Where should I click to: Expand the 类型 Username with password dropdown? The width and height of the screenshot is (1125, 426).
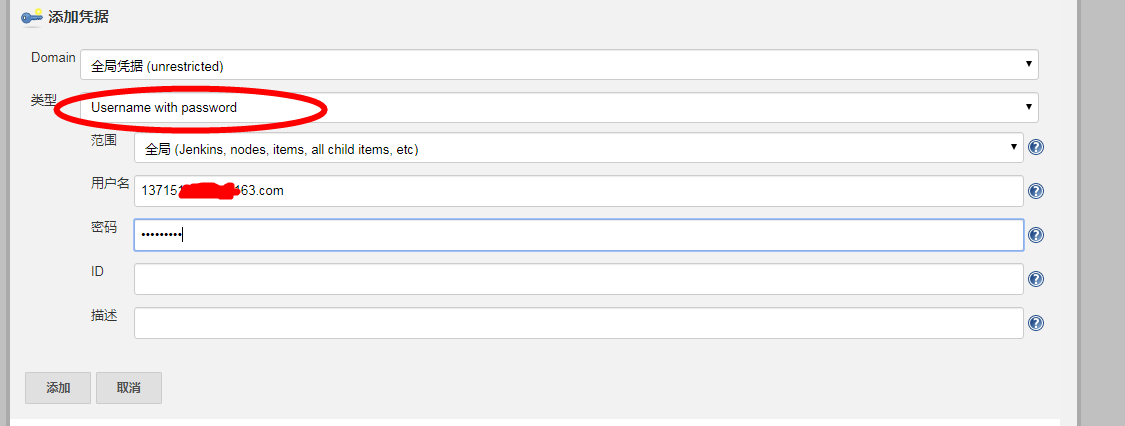tap(559, 107)
